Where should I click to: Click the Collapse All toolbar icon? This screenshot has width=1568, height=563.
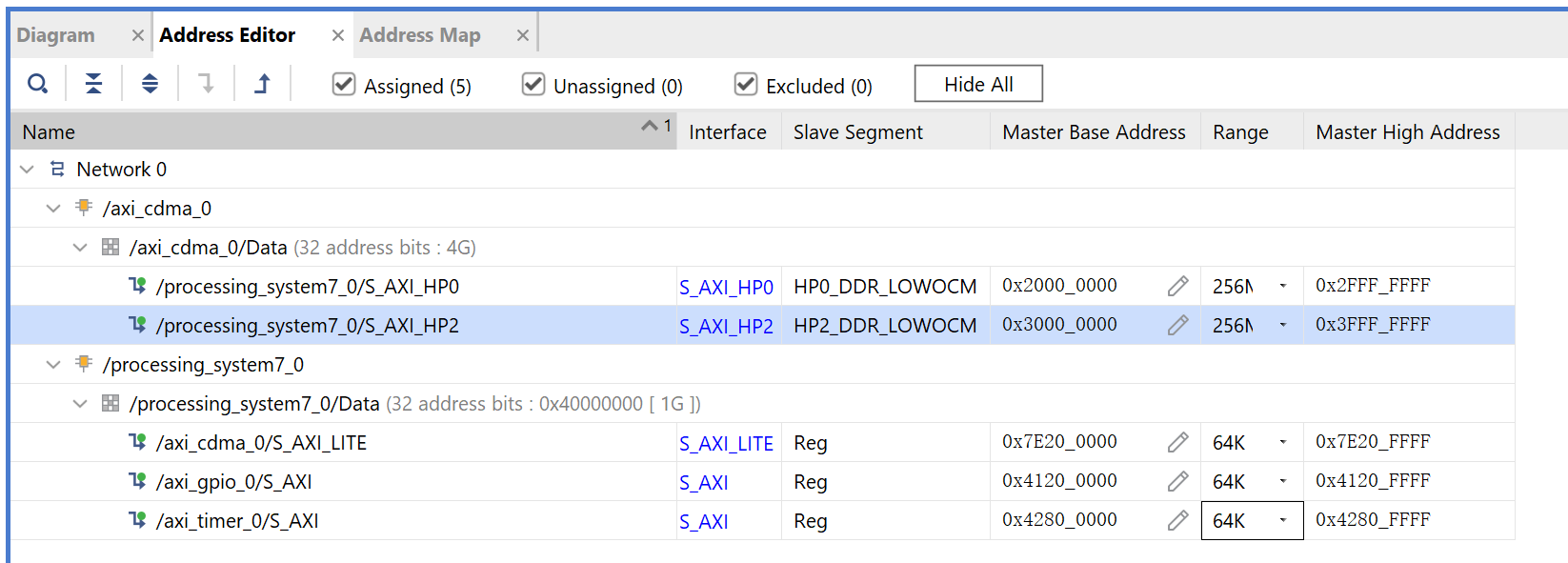93,84
